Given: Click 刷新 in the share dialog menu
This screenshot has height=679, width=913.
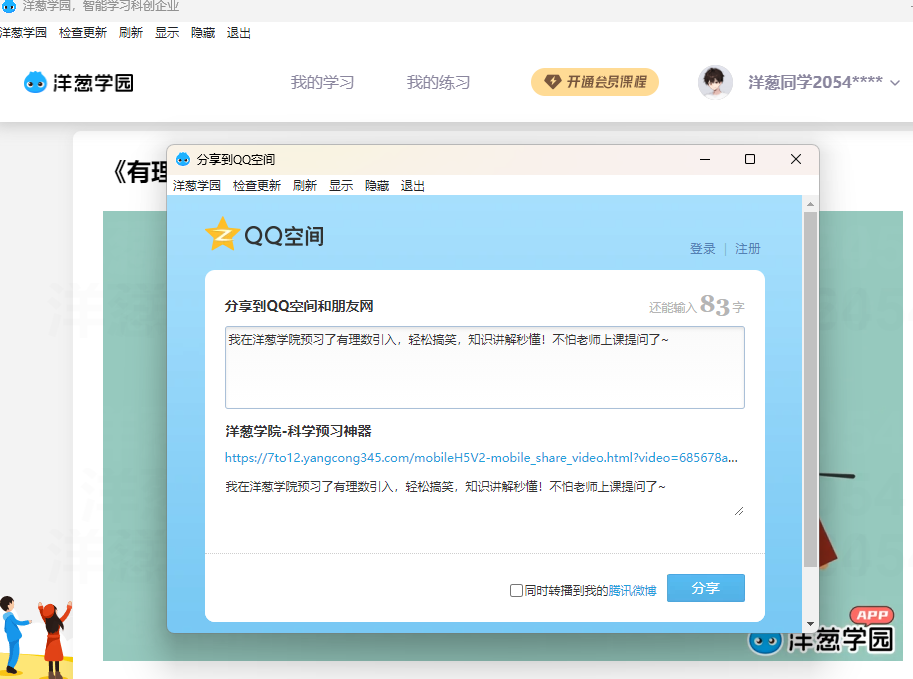Looking at the screenshot, I should (305, 186).
